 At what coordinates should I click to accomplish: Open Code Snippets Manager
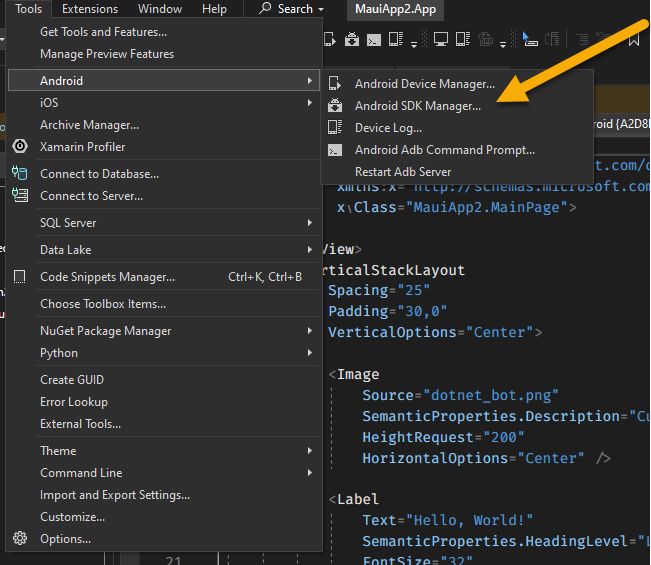tap(164, 276)
